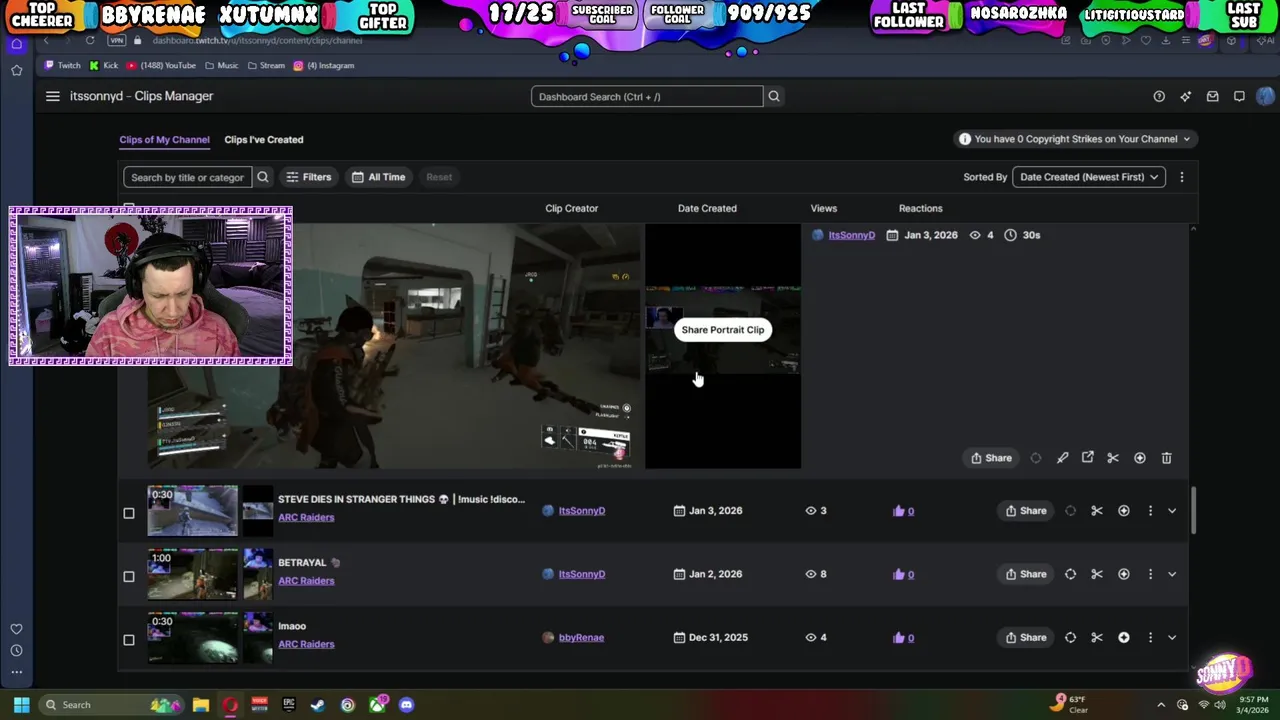Open the sparkle What's New icon

click(1186, 96)
